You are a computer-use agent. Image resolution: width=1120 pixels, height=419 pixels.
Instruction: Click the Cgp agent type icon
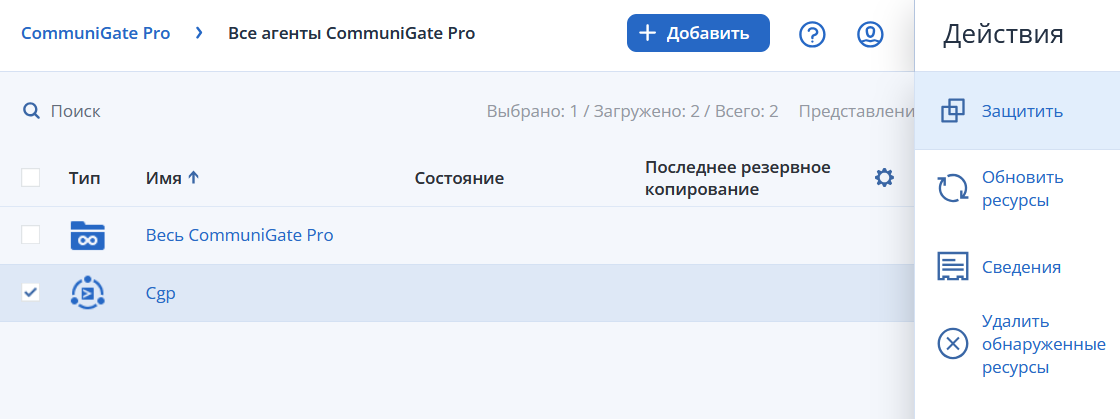[88, 293]
